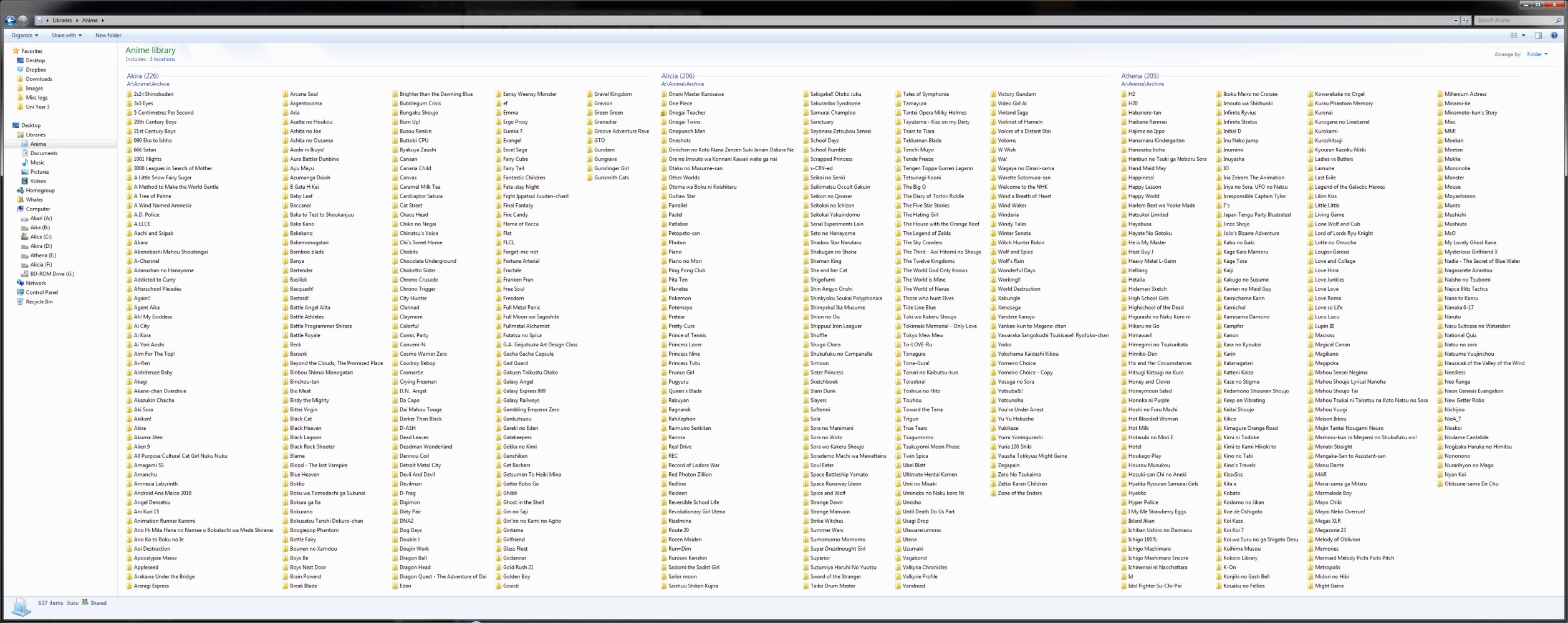Viewport: 1568px width, 623px height.
Task: Click the address bar refresh button
Action: [x=1466, y=21]
